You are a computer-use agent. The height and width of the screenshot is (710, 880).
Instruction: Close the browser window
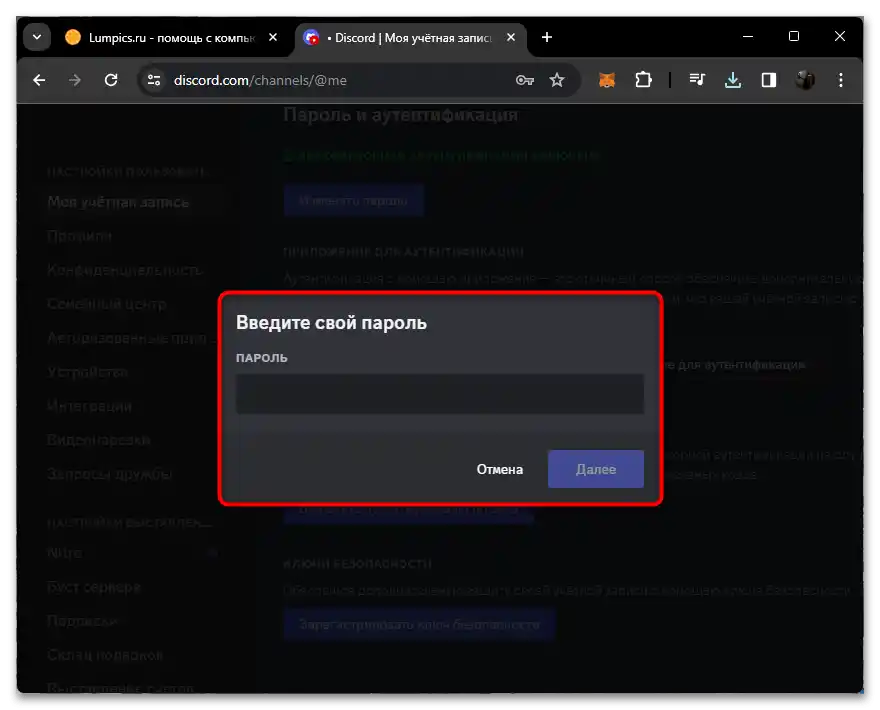click(840, 36)
